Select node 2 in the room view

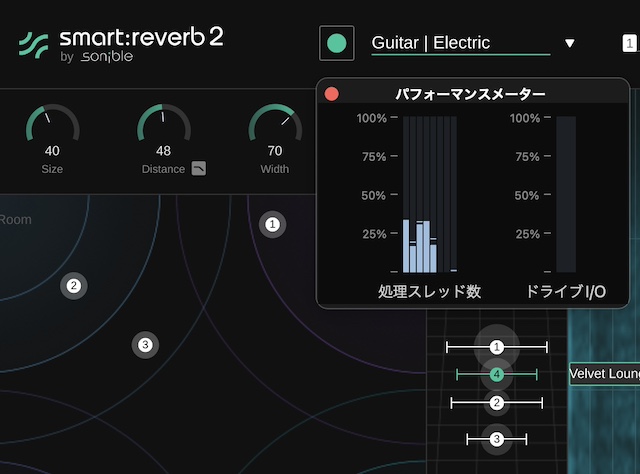[72, 286]
